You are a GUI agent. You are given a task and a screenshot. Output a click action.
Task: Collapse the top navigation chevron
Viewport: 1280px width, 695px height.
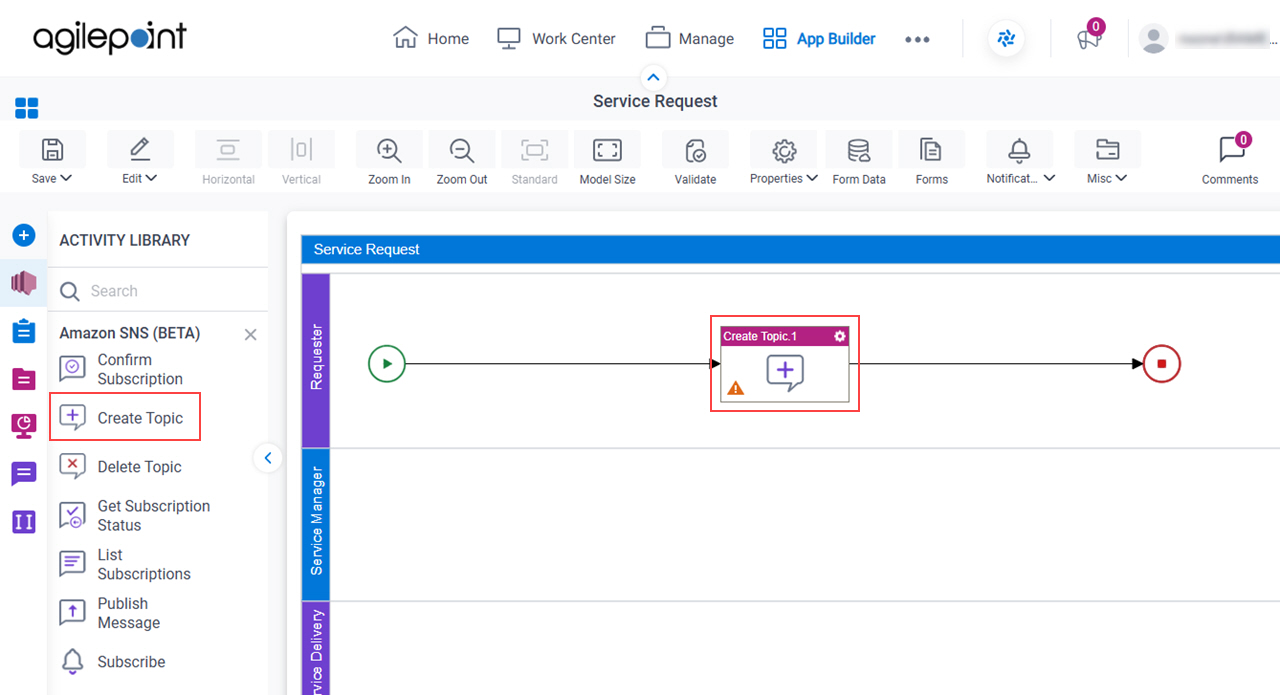click(653, 77)
